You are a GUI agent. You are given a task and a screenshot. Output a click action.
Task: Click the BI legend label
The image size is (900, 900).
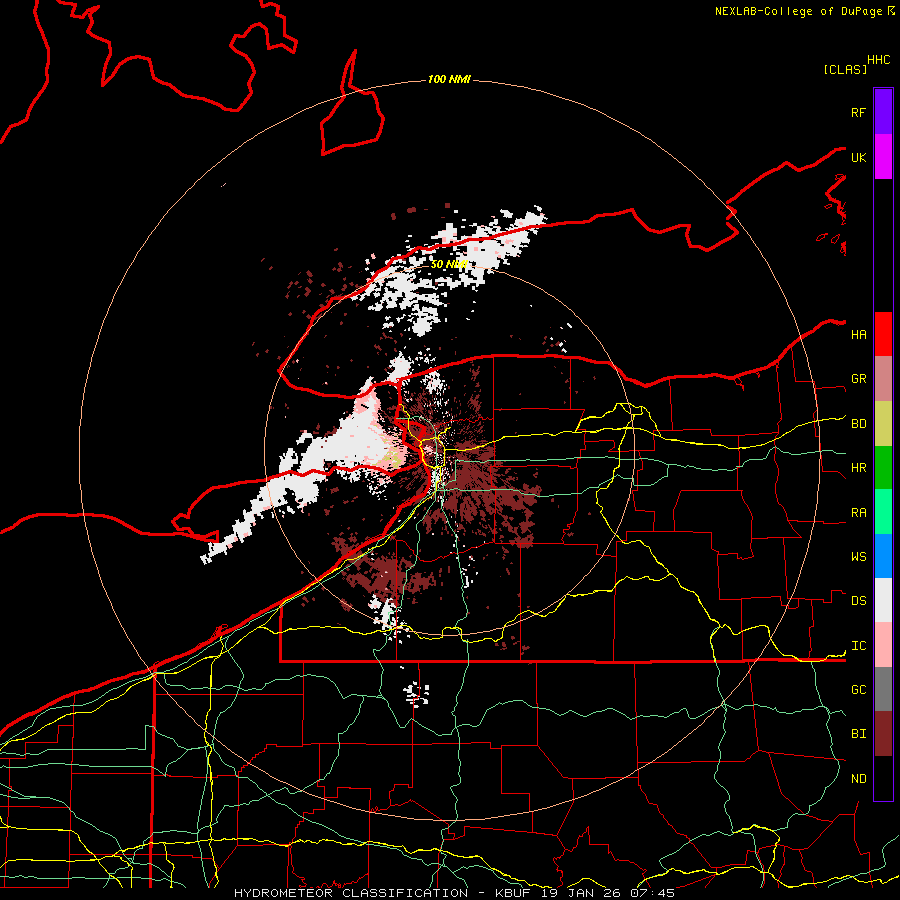click(858, 734)
